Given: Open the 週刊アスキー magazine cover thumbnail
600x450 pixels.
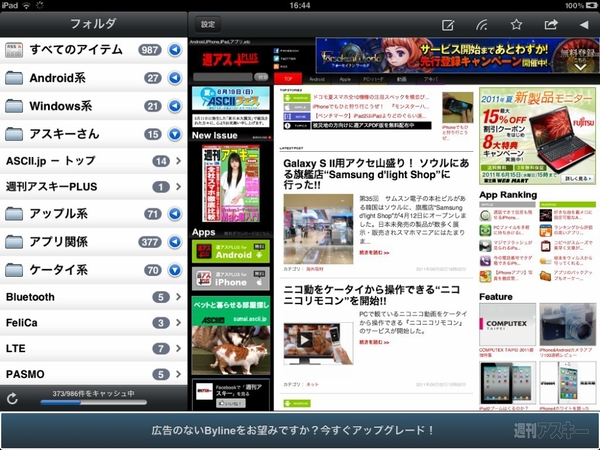Looking at the screenshot, I should 231,183.
